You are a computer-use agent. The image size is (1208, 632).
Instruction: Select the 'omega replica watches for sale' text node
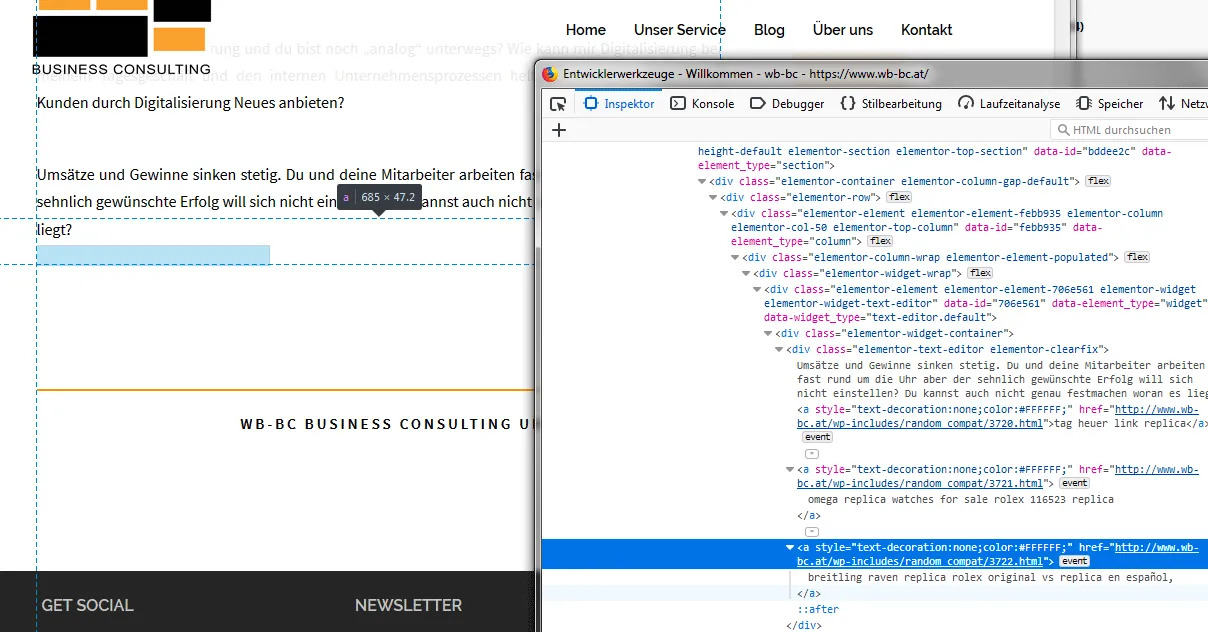point(960,499)
